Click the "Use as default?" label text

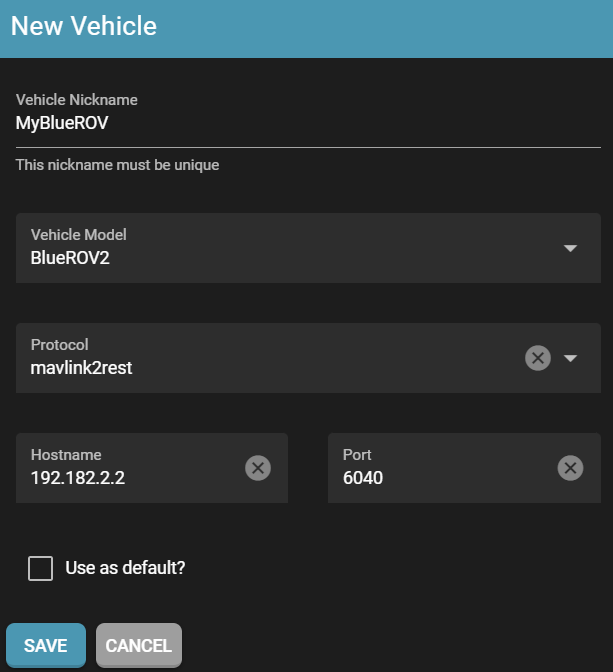[x=125, y=568]
